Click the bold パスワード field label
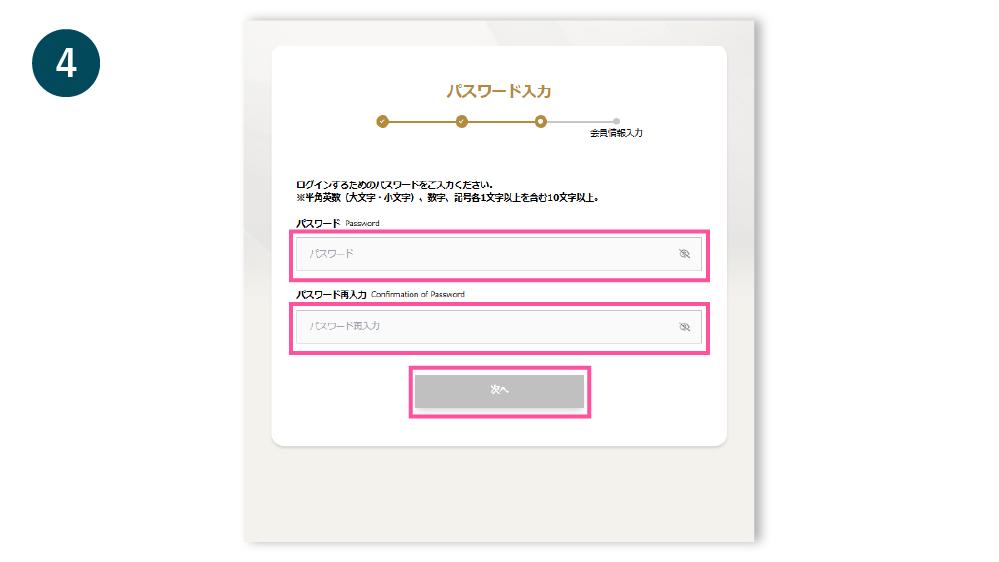999x562 pixels. click(318, 224)
